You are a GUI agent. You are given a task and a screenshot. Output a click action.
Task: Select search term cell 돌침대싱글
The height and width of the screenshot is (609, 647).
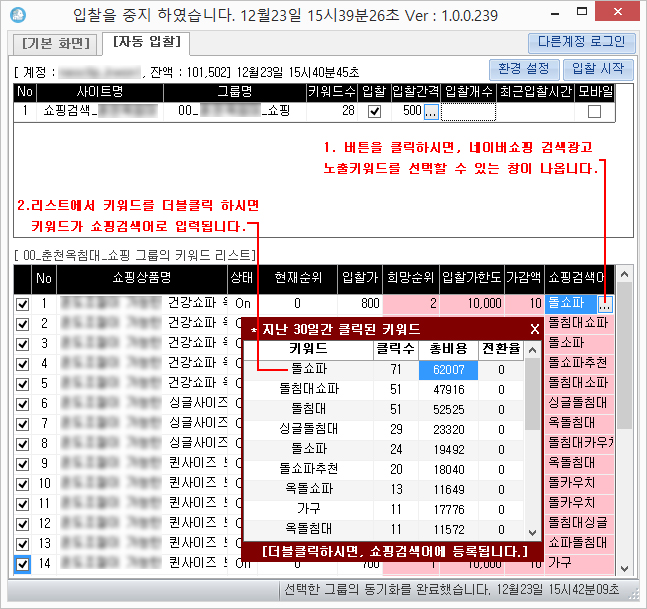coord(579,523)
